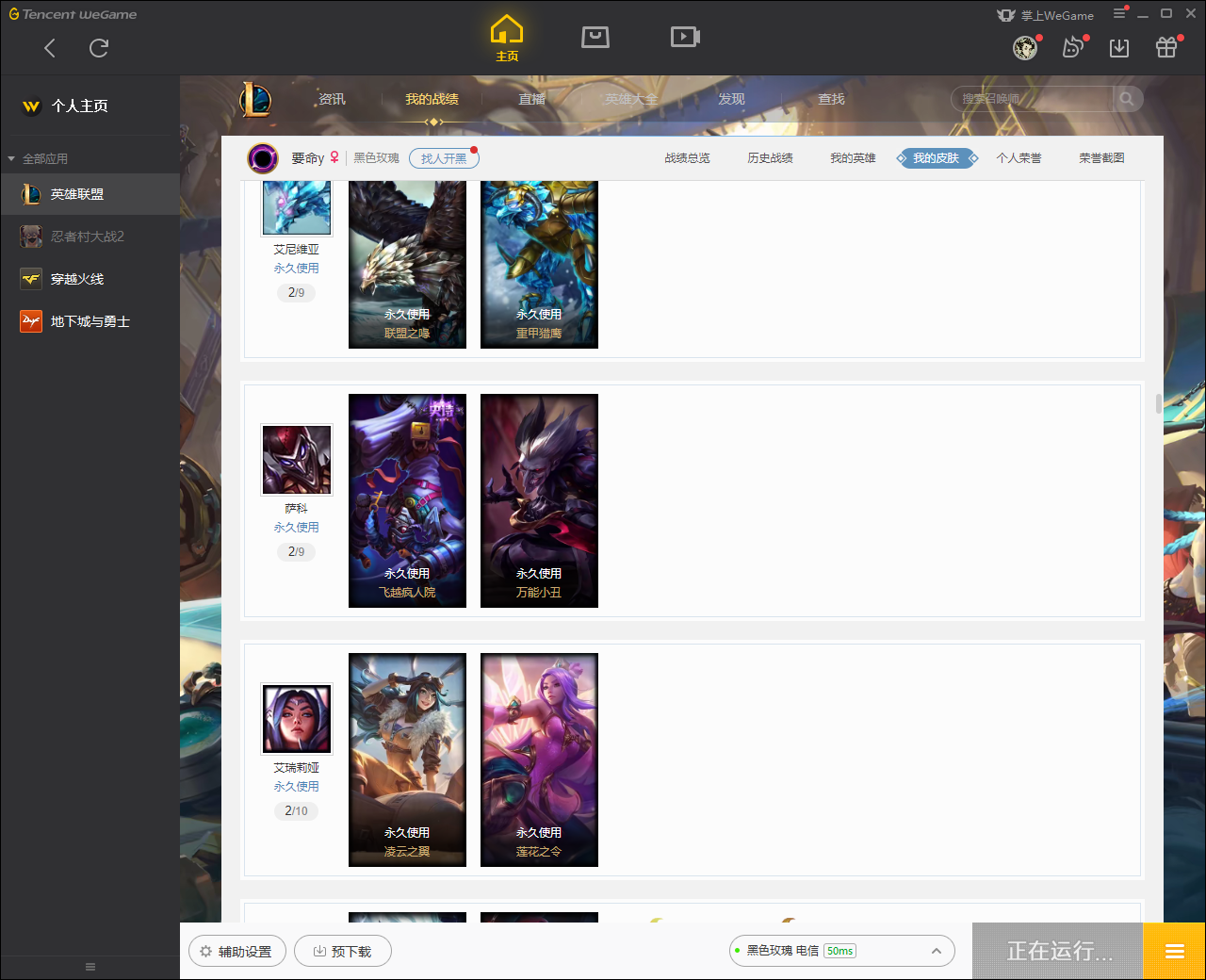The width and height of the screenshot is (1206, 980).
Task: Click the summoner avatar icon
Action: click(x=263, y=158)
